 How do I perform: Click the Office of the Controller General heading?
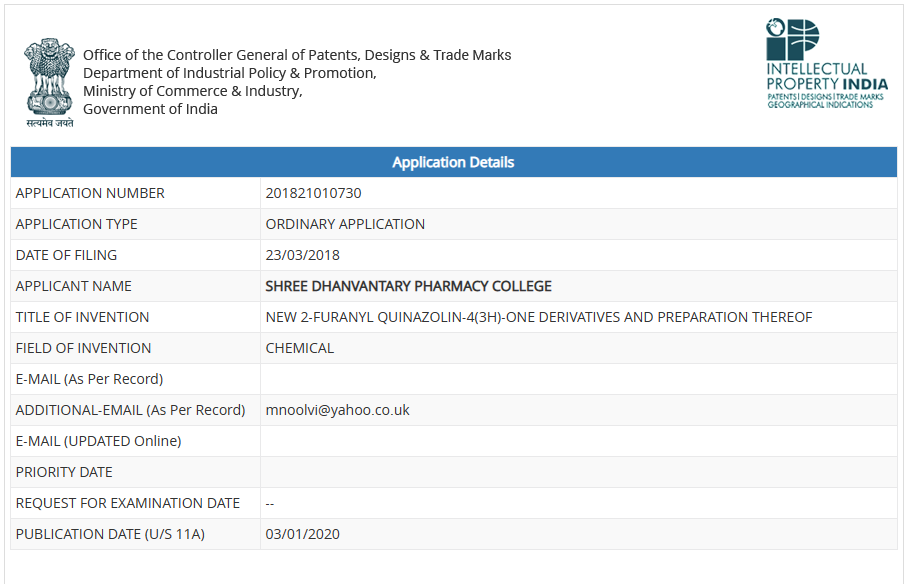tap(297, 55)
